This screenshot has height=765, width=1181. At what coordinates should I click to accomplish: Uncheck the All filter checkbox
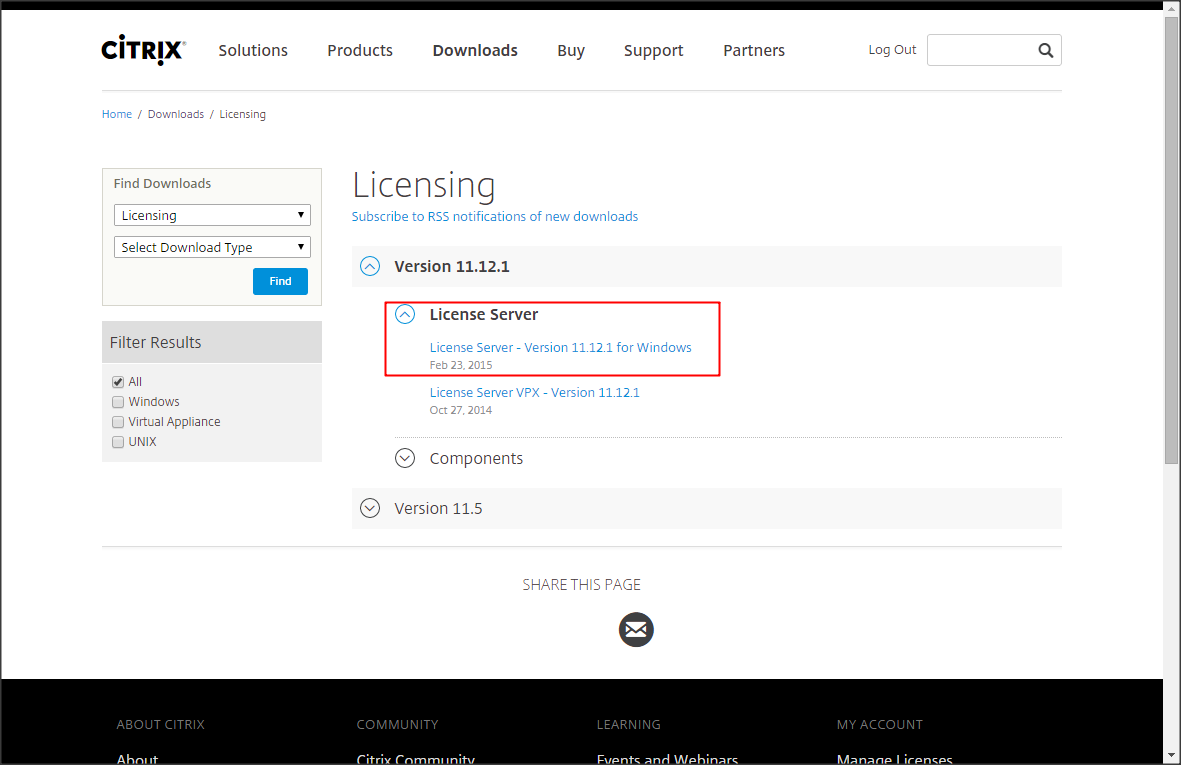118,382
